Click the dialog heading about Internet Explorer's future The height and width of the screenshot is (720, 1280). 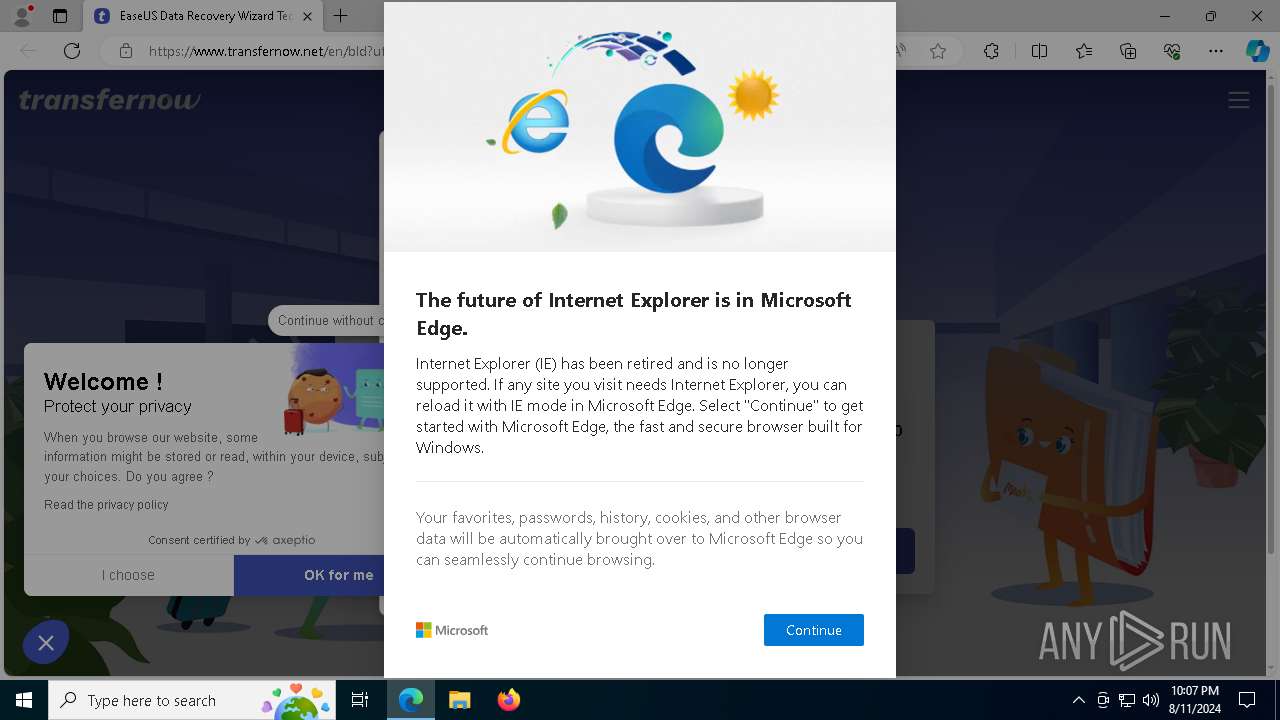tap(634, 314)
